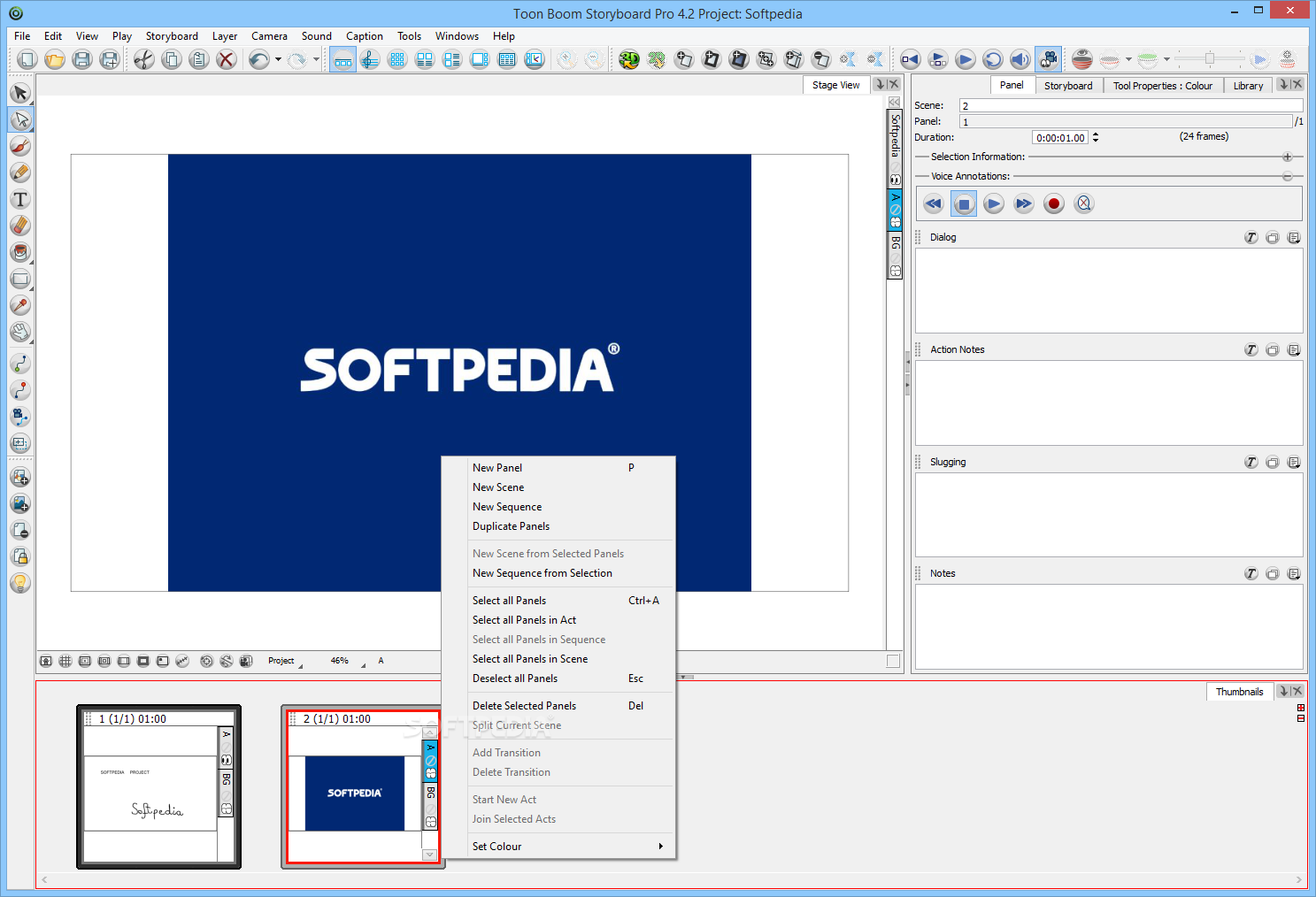Open the Redo history dropdown arrow
The height and width of the screenshot is (897, 1316).
[x=316, y=59]
